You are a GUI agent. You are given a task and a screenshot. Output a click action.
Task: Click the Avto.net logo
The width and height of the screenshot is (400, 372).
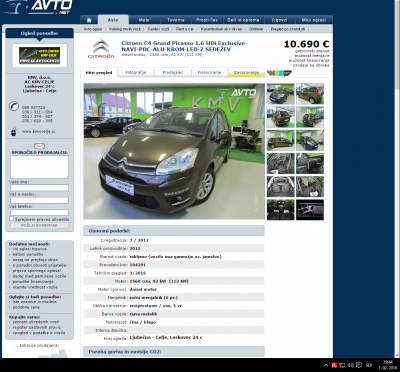38,7
